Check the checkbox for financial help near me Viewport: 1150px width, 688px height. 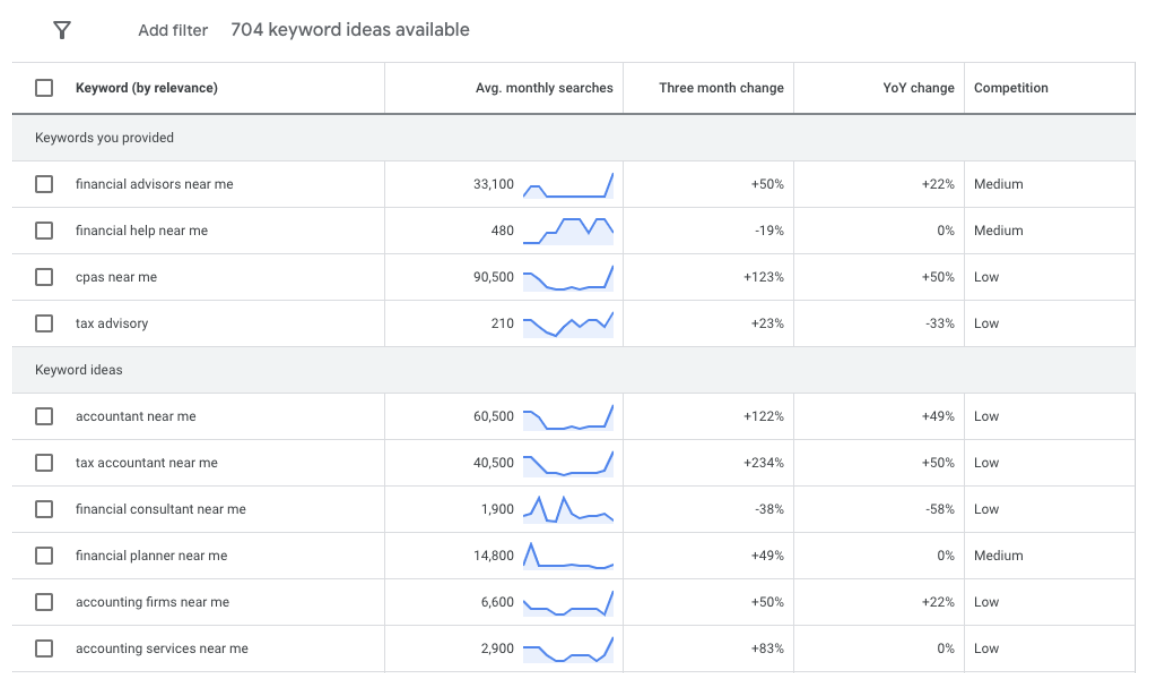tap(44, 230)
